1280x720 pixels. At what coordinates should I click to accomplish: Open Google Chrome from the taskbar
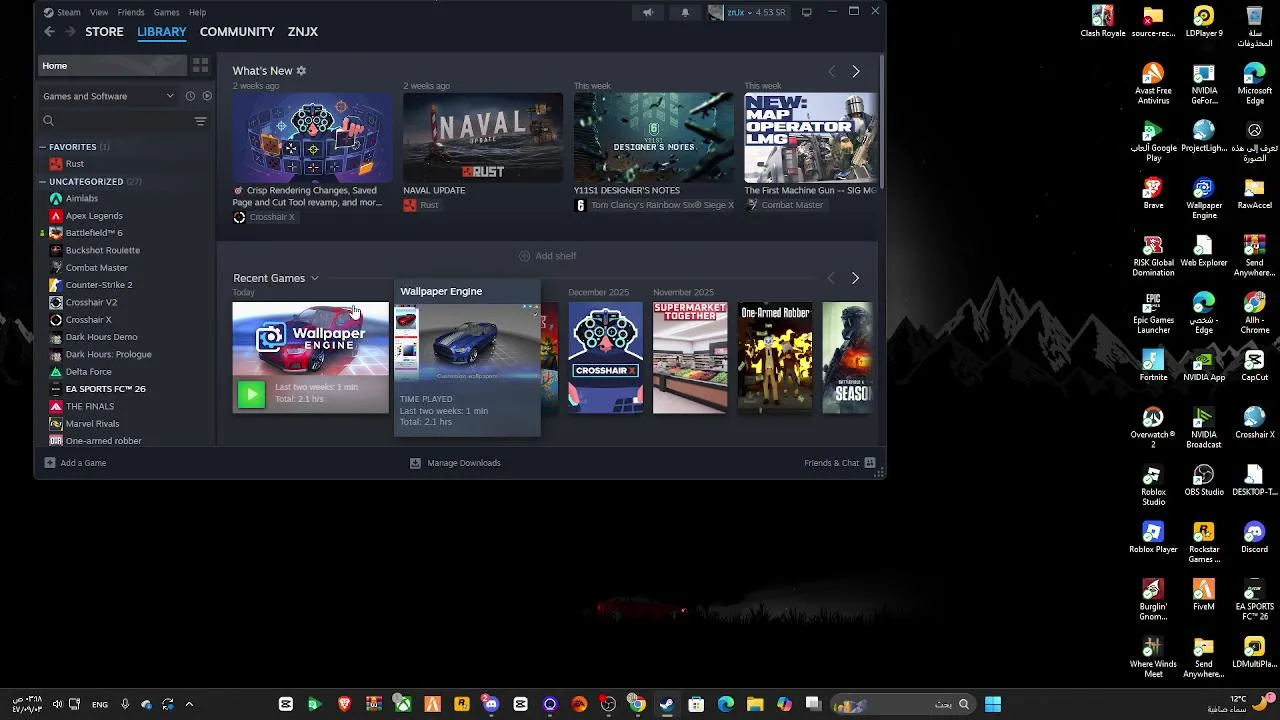coord(637,704)
